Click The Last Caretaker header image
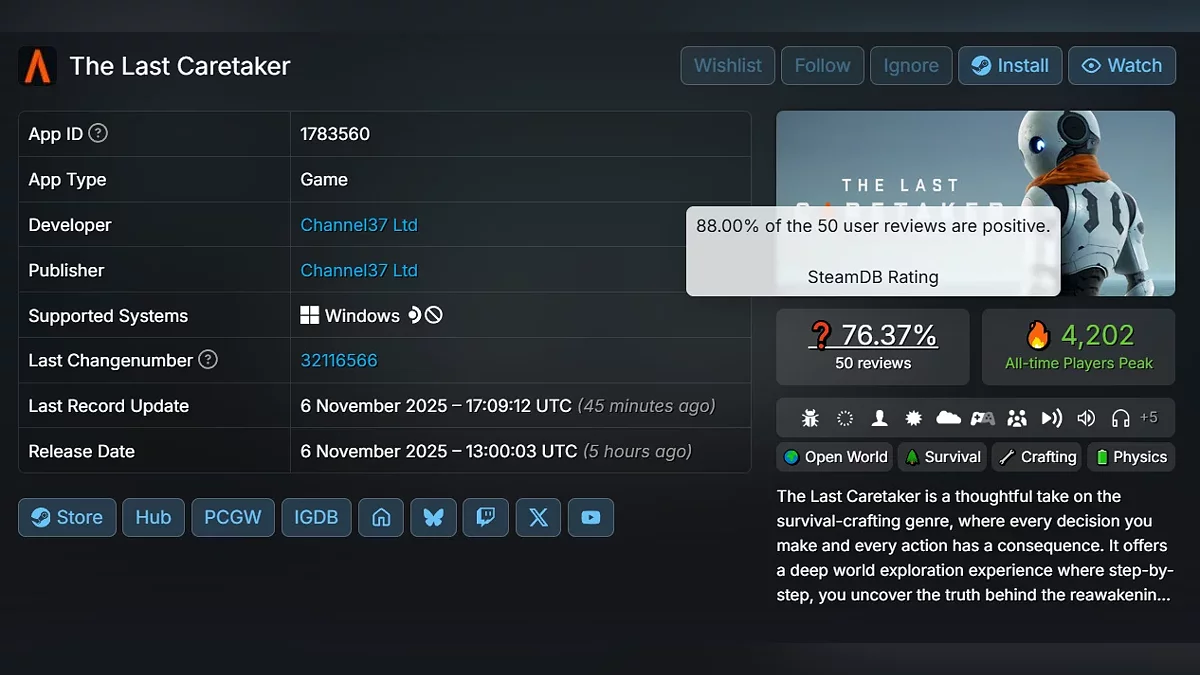1200x675 pixels. pos(976,203)
